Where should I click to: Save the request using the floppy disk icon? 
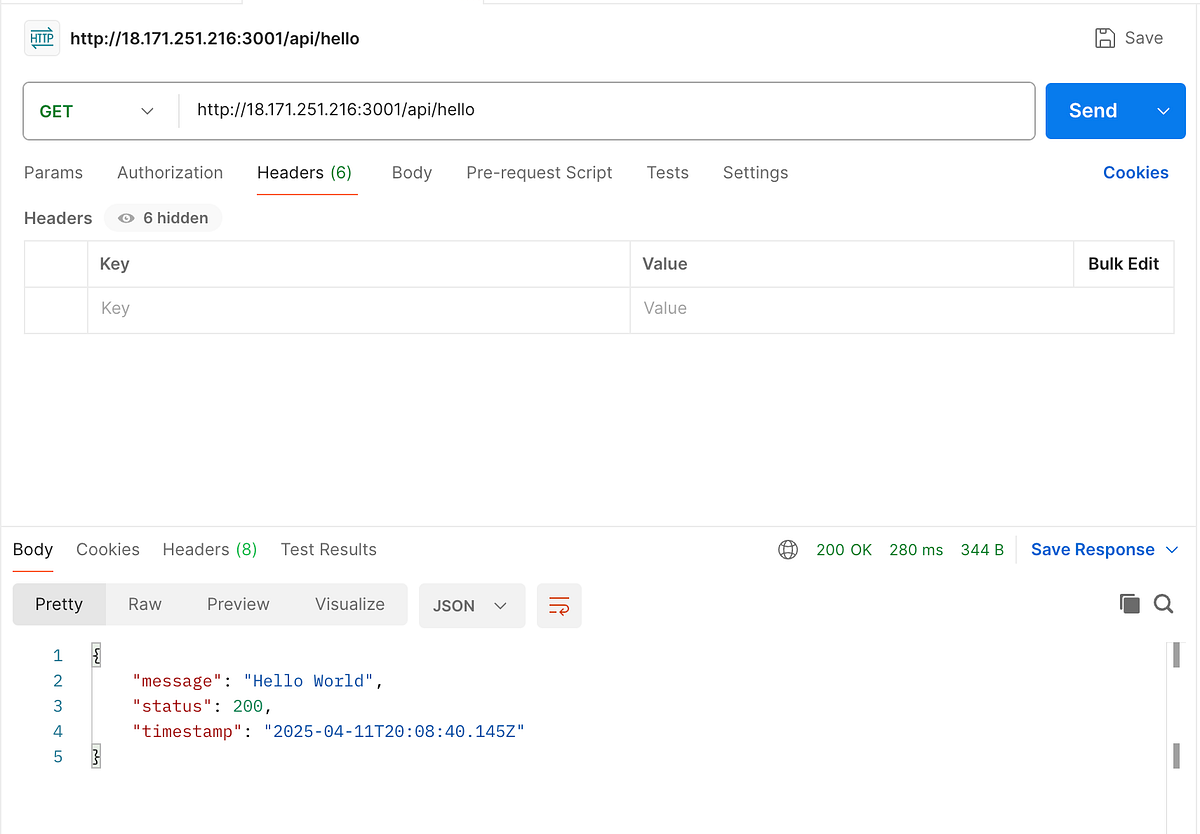(1105, 37)
